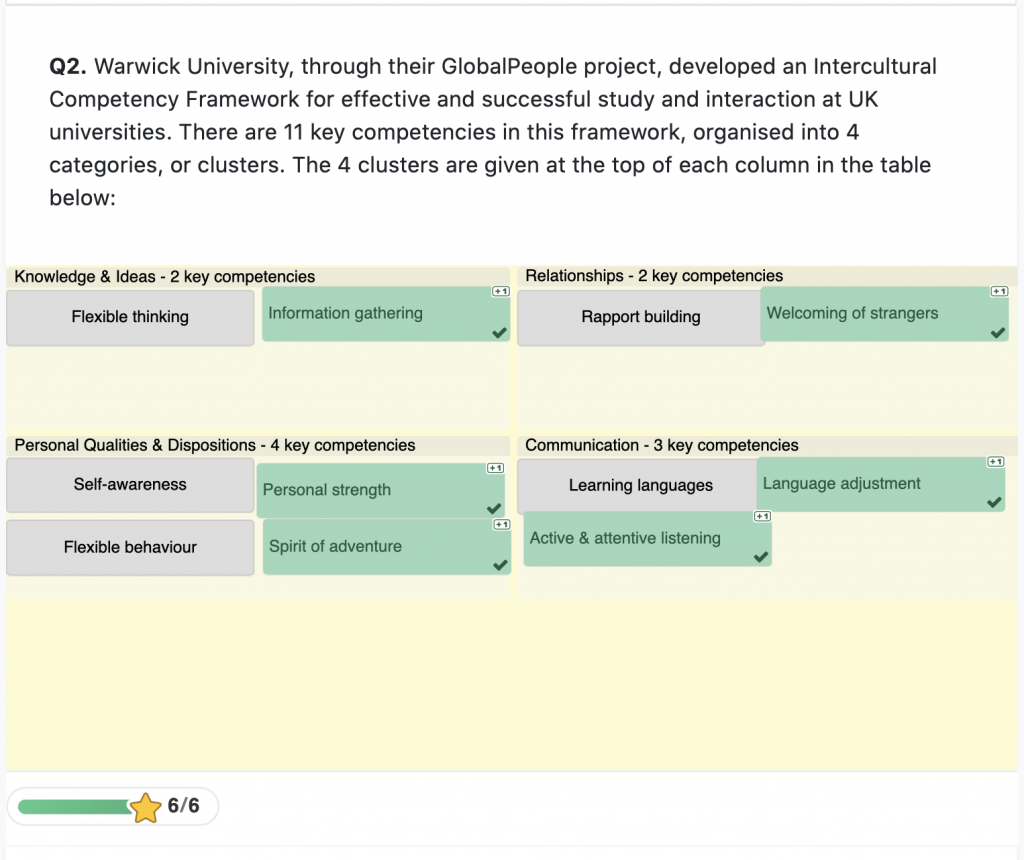The width and height of the screenshot is (1024, 860).
Task: Click the Relationships cluster header
Action: [654, 276]
